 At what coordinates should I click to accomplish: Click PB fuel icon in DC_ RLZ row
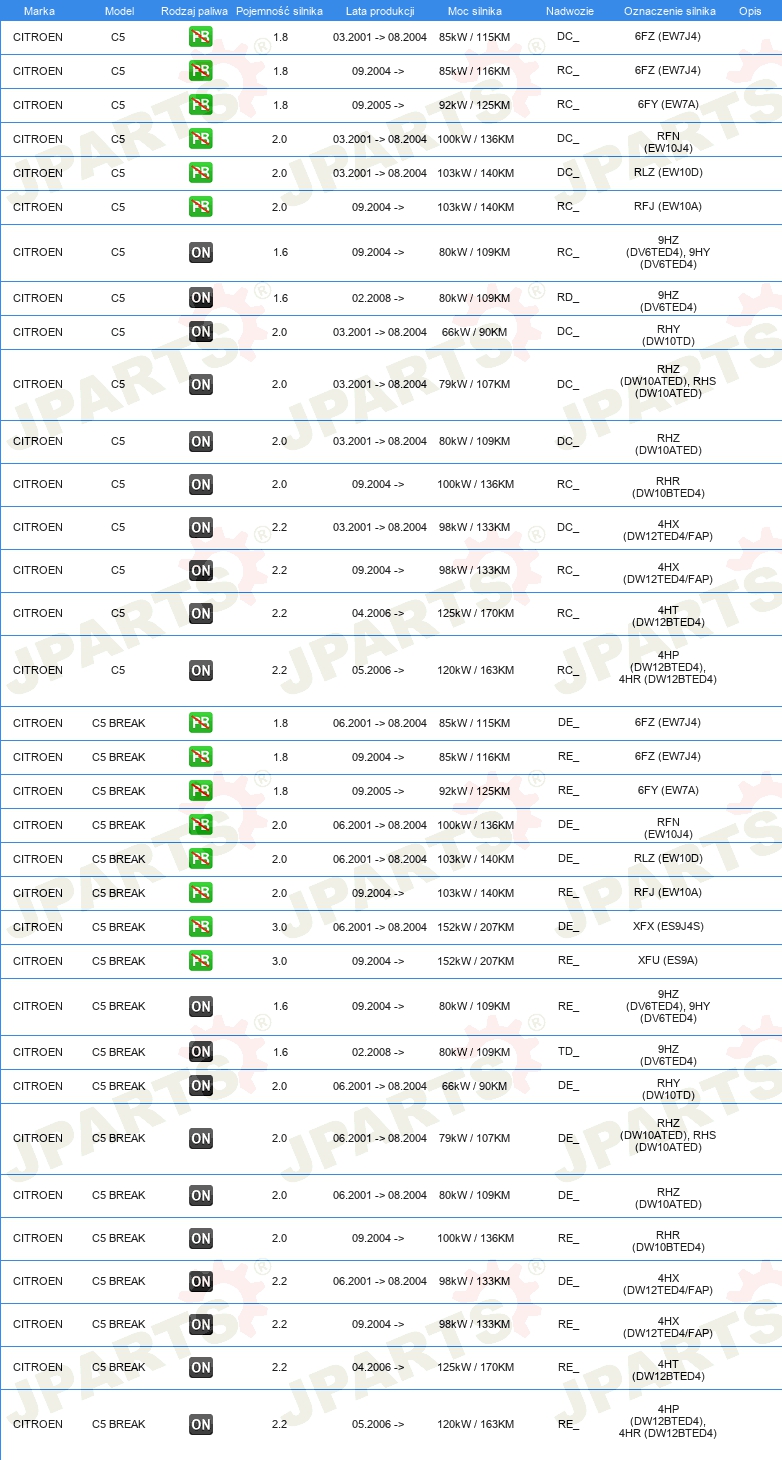[201, 173]
